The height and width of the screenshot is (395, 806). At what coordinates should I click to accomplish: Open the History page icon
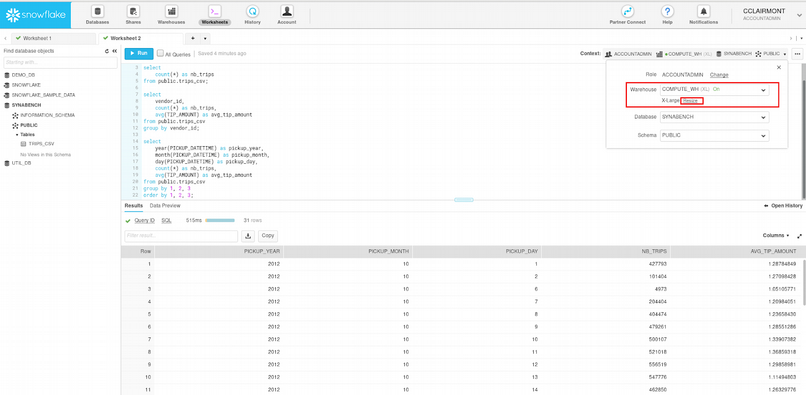252,11
